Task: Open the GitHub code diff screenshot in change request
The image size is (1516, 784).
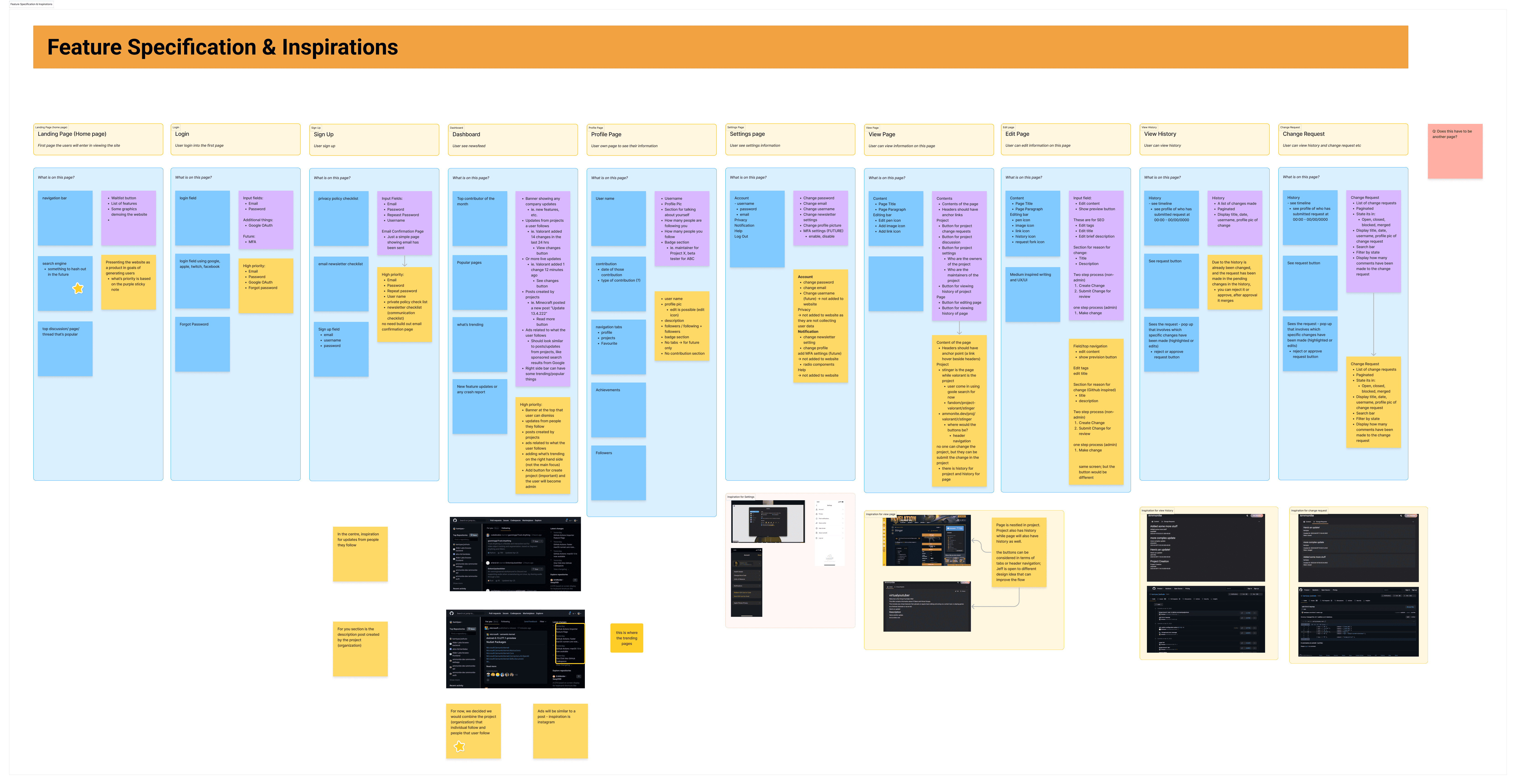Action: click(x=1358, y=622)
